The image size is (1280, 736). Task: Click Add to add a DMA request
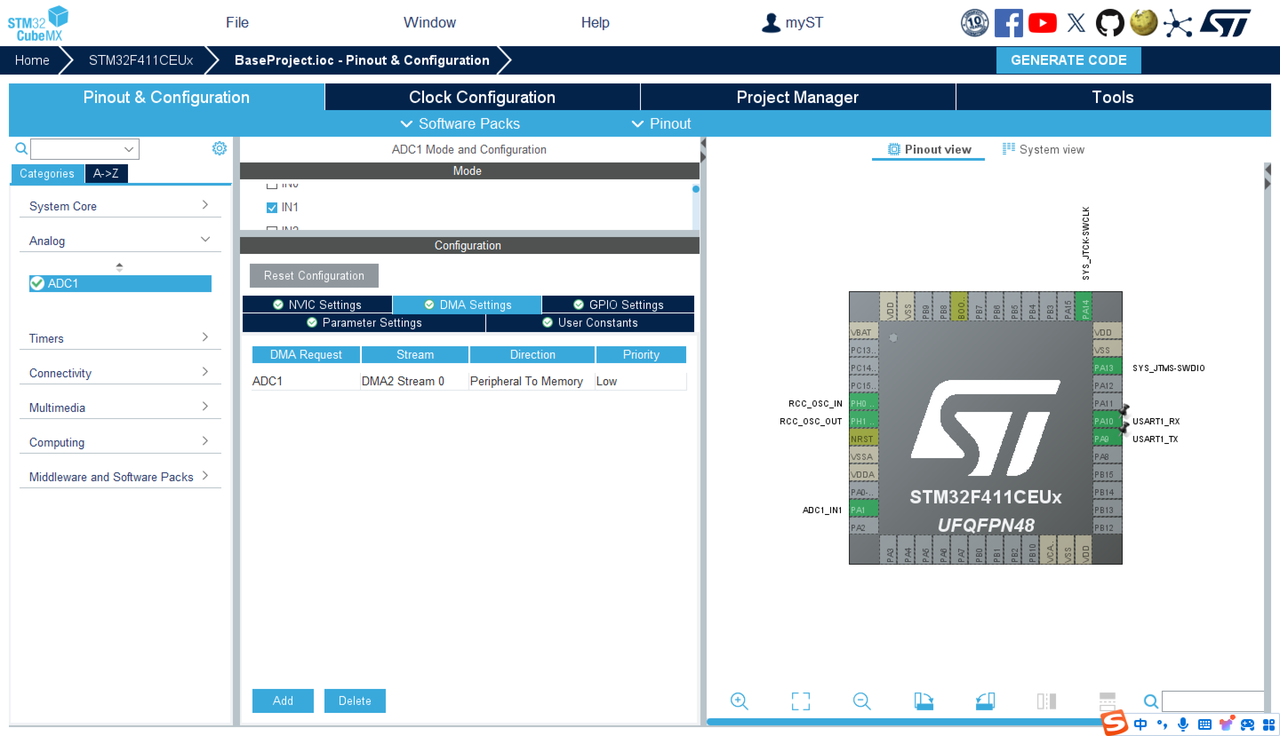pyautogui.click(x=283, y=701)
